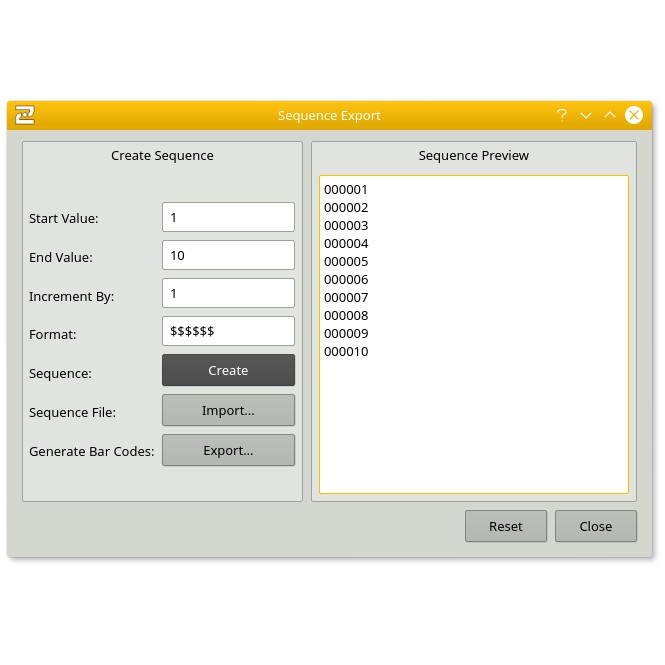Click empty area of the Sequence Preview box
The image size is (665, 665).
[x=473, y=430]
